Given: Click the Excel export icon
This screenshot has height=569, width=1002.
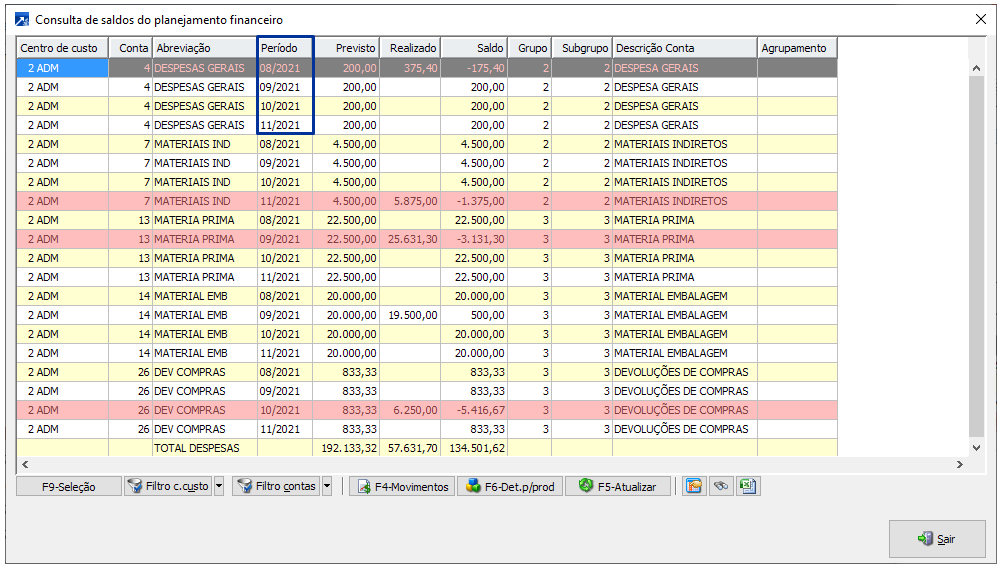Looking at the screenshot, I should point(747,486).
